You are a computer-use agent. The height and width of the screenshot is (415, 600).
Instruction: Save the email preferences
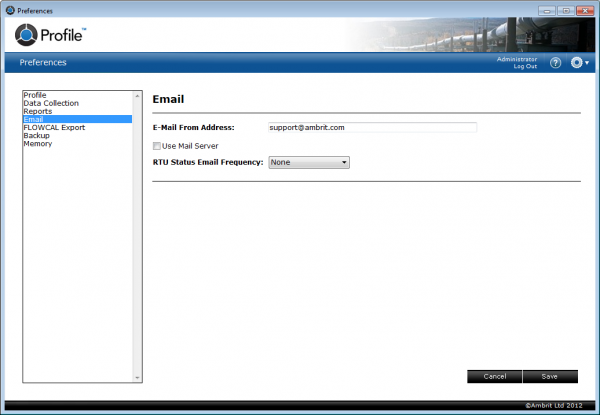coord(550,376)
